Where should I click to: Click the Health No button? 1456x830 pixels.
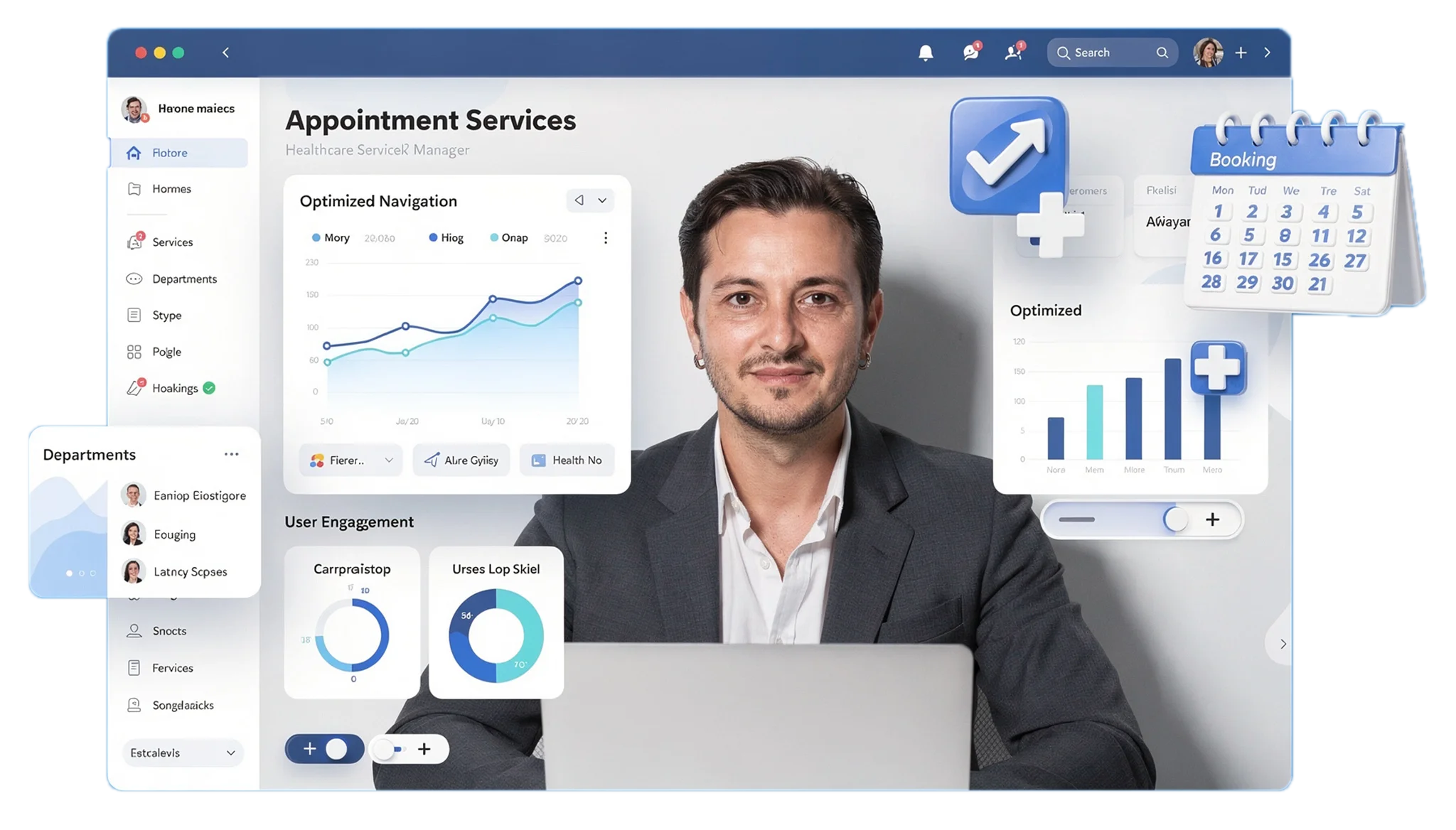tap(567, 460)
